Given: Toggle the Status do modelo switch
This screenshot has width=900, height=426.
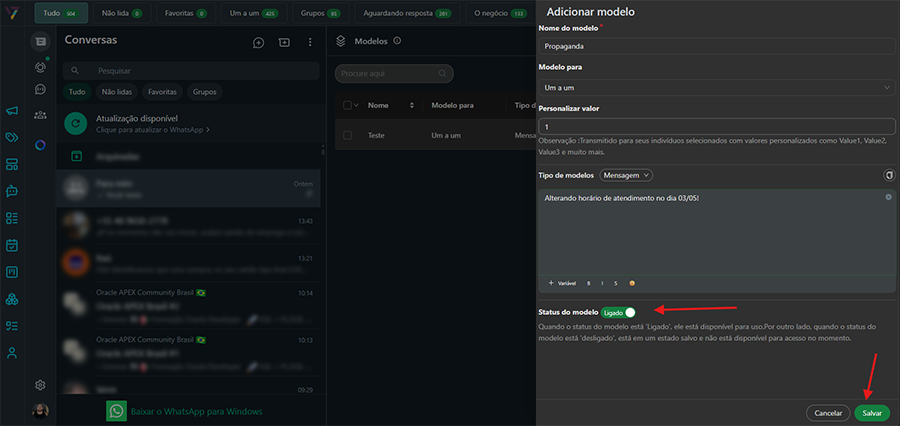Looking at the screenshot, I should 628,313.
